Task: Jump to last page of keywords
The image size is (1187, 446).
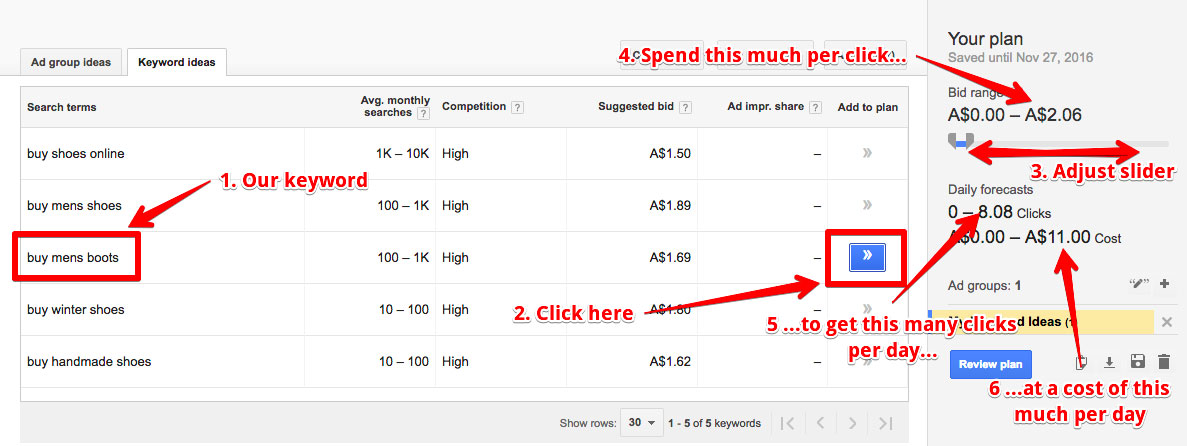Action: (886, 423)
